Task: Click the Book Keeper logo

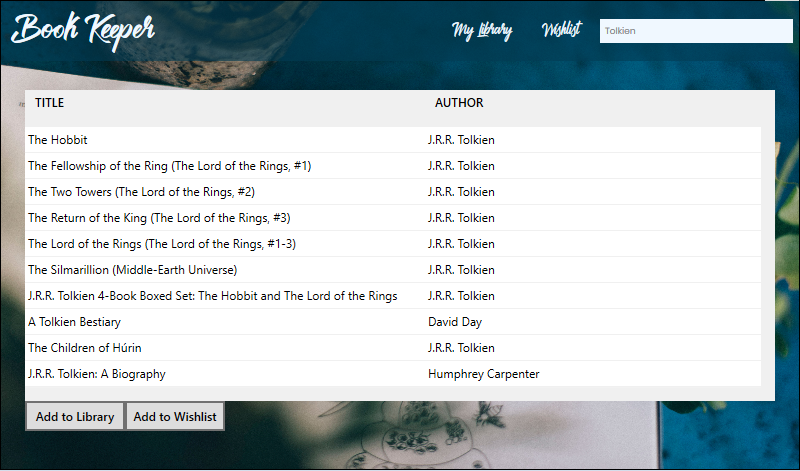Action: 83,29
